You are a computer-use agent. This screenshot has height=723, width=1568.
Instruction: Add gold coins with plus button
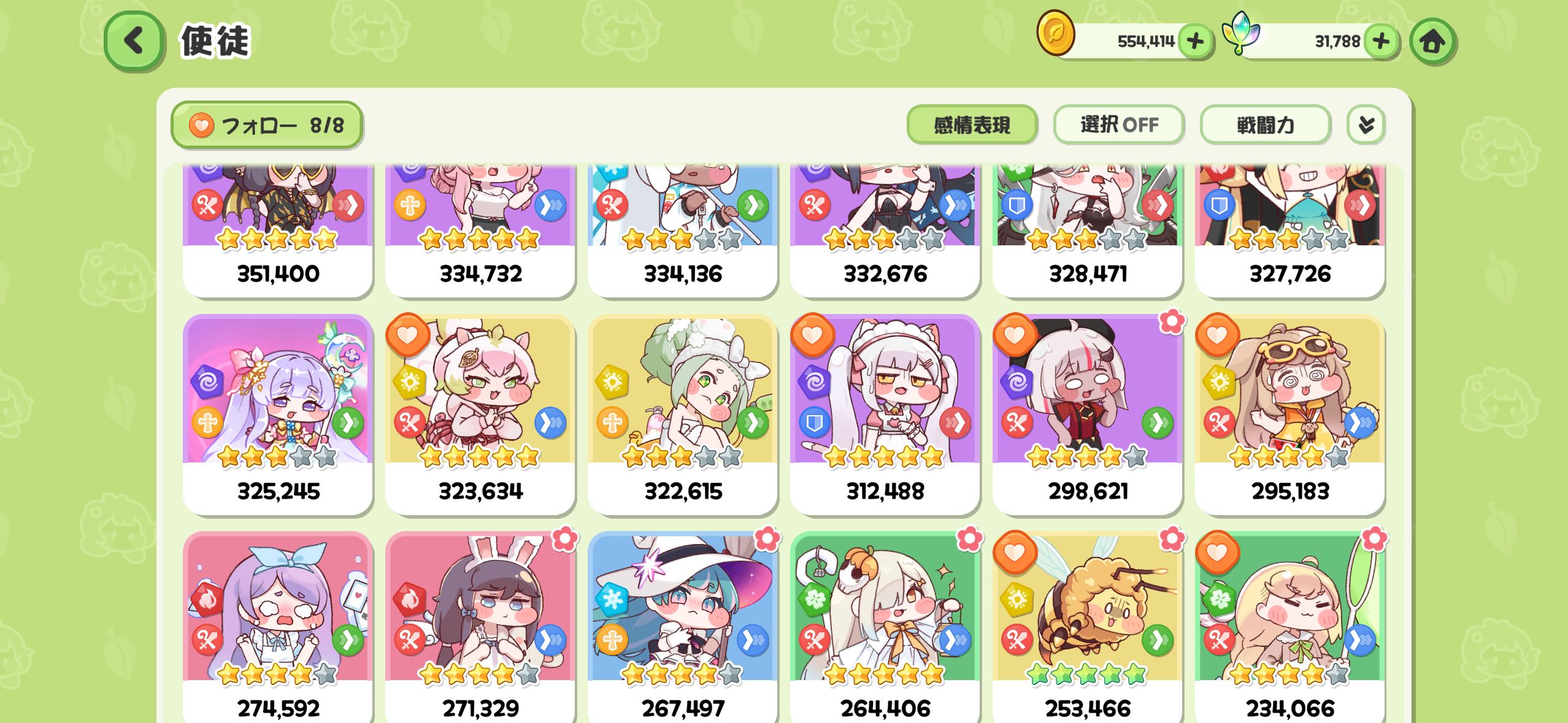pyautogui.click(x=1195, y=41)
